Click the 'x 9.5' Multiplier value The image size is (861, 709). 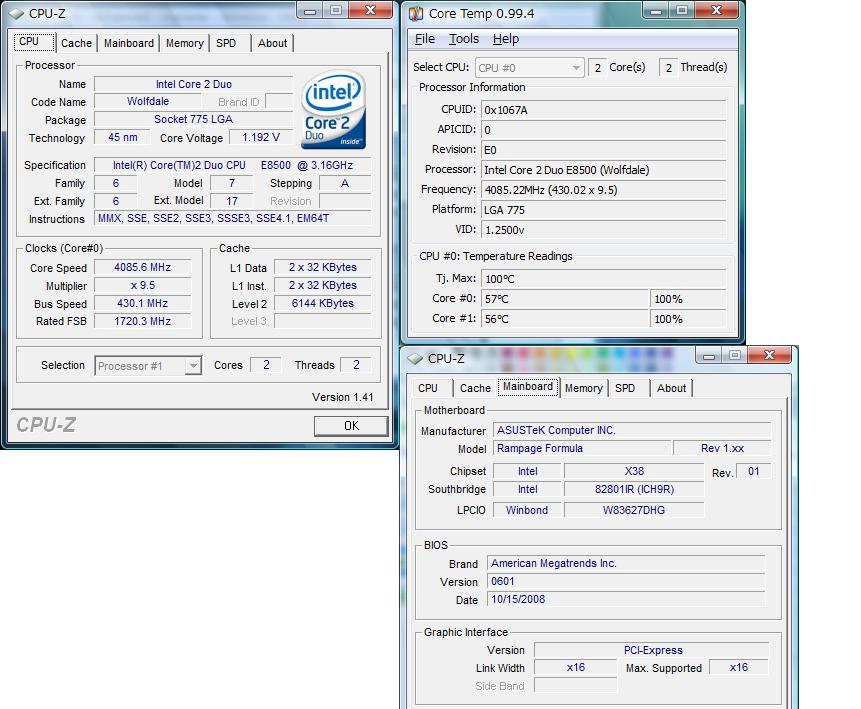143,286
